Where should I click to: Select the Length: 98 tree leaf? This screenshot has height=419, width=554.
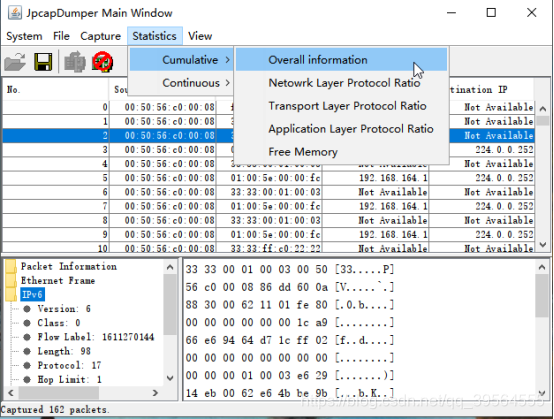[x=64, y=351]
